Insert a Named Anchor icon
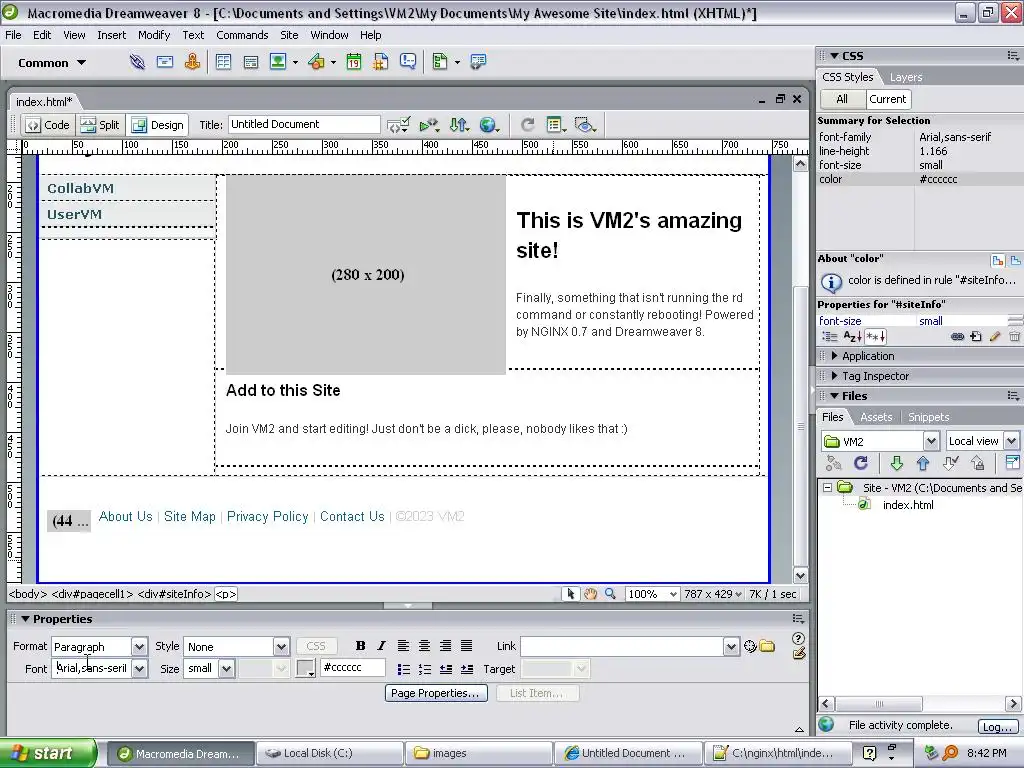Screen dimensions: 1024x768 point(192,62)
